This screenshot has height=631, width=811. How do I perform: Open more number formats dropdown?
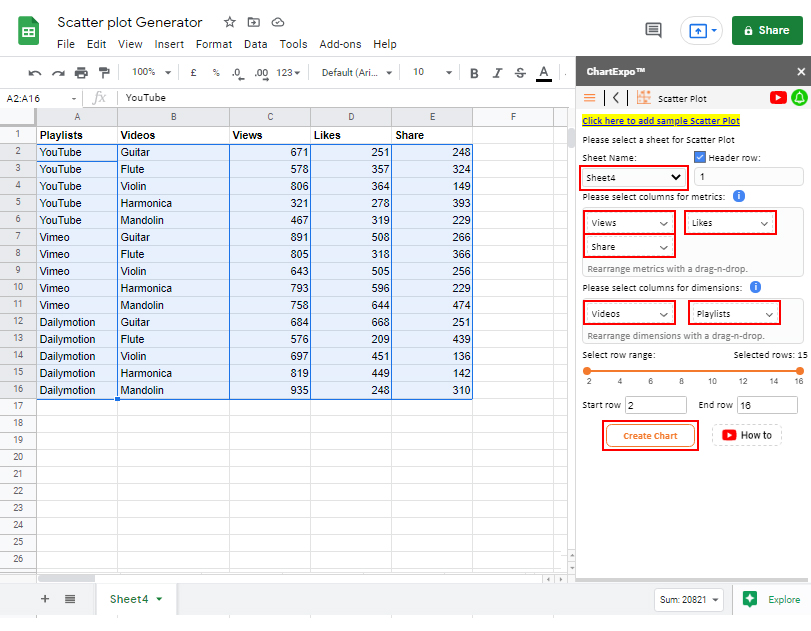[x=288, y=73]
